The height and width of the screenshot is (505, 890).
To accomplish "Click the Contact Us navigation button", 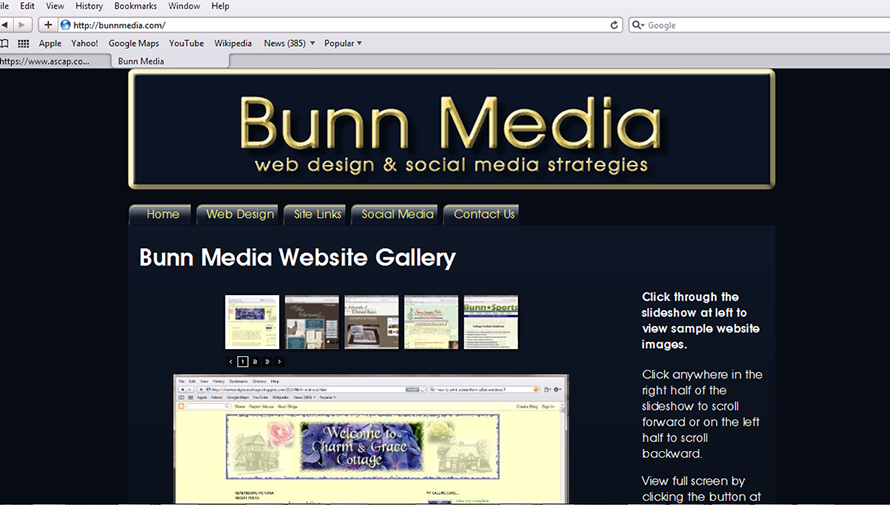I will 481,214.
